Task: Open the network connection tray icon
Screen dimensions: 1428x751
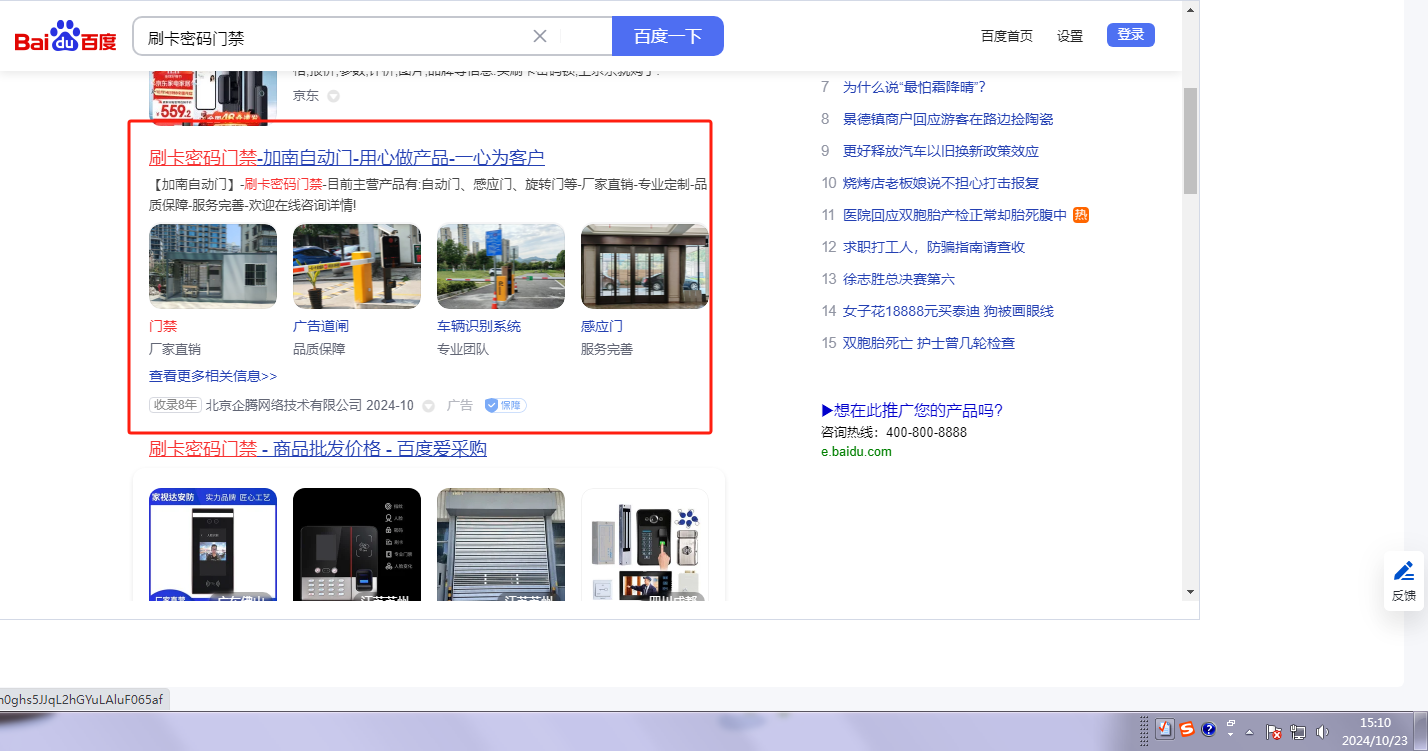Action: coord(1298,731)
